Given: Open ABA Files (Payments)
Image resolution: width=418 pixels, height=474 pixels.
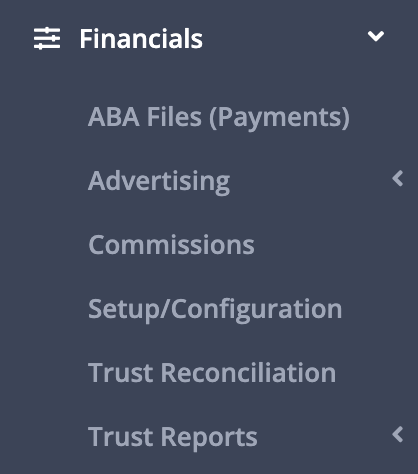Looking at the screenshot, I should (219, 117).
